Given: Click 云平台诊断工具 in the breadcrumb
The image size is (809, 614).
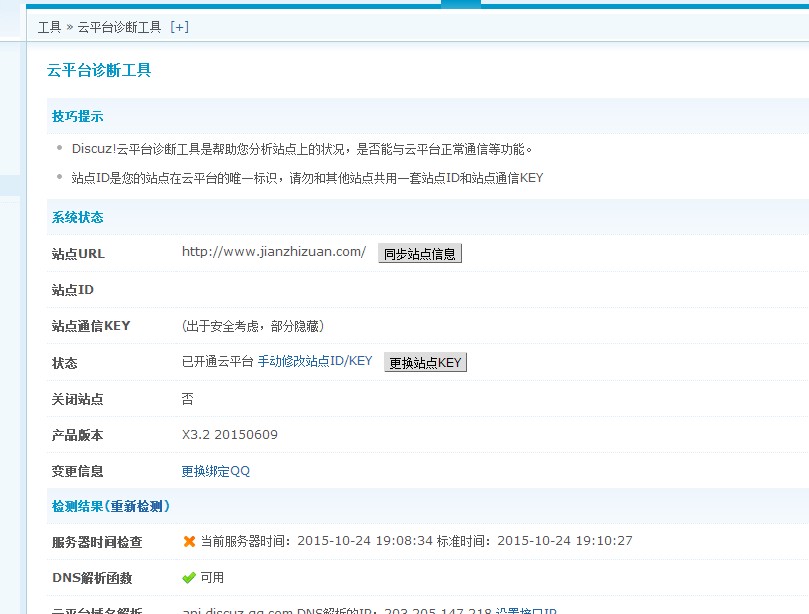Looking at the screenshot, I should click(119, 27).
